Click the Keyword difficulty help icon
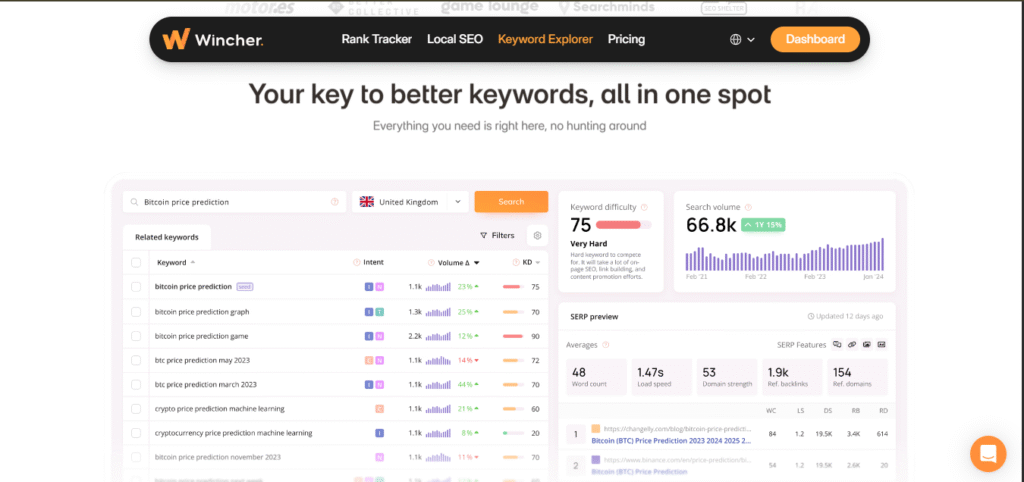The width and height of the screenshot is (1024, 482). pyautogui.click(x=644, y=207)
